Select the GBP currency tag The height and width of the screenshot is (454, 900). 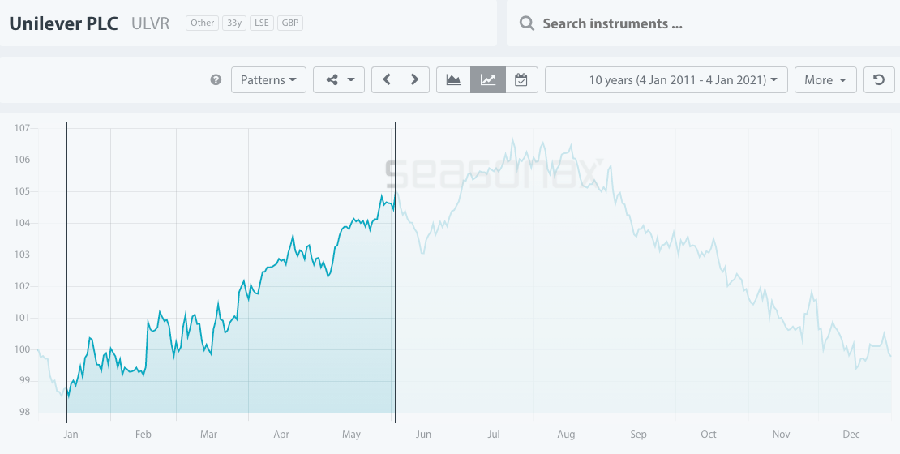(x=290, y=23)
